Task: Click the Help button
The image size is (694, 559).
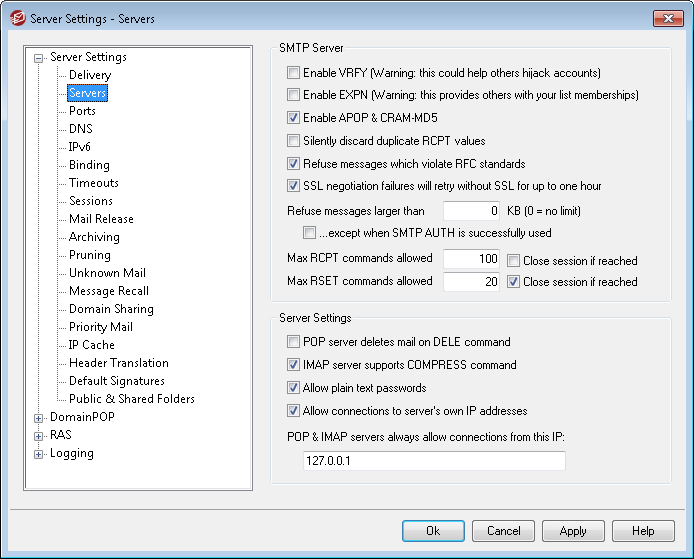Action: (x=643, y=531)
